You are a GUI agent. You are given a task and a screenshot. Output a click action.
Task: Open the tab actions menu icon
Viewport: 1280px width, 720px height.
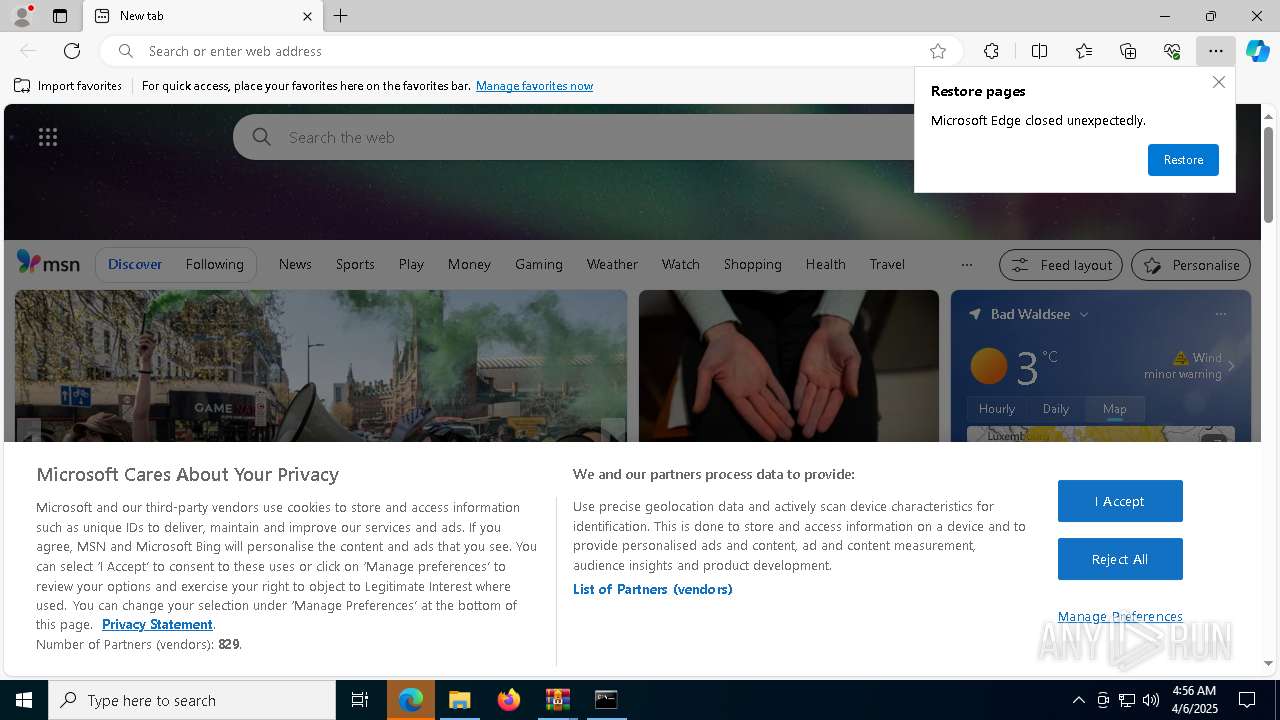coord(60,16)
